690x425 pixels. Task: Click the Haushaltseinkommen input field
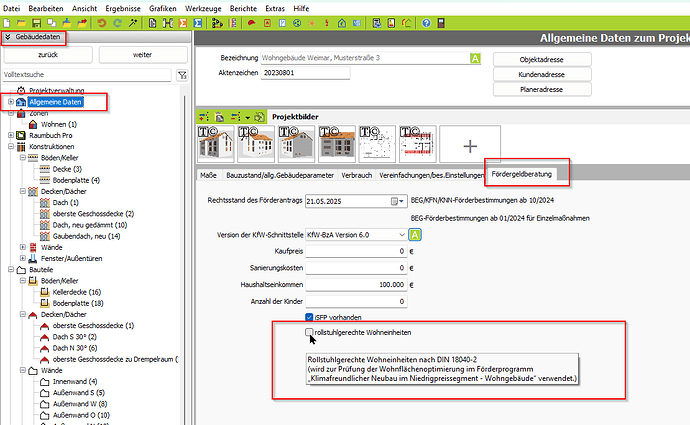pos(356,285)
